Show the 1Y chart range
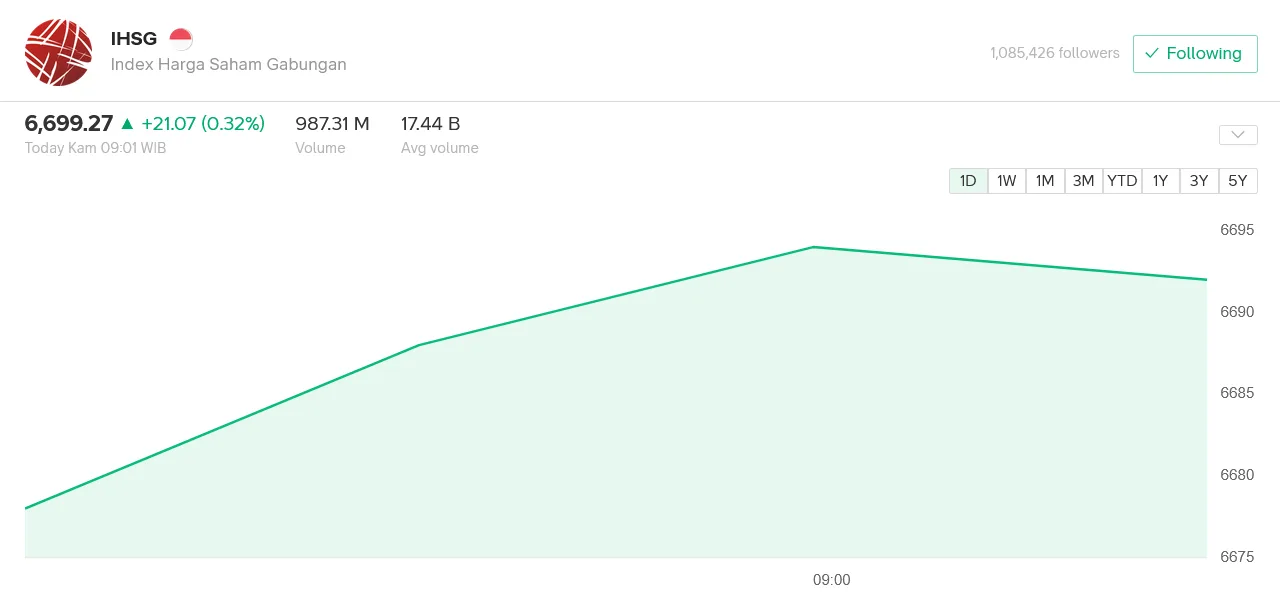 (x=1161, y=181)
